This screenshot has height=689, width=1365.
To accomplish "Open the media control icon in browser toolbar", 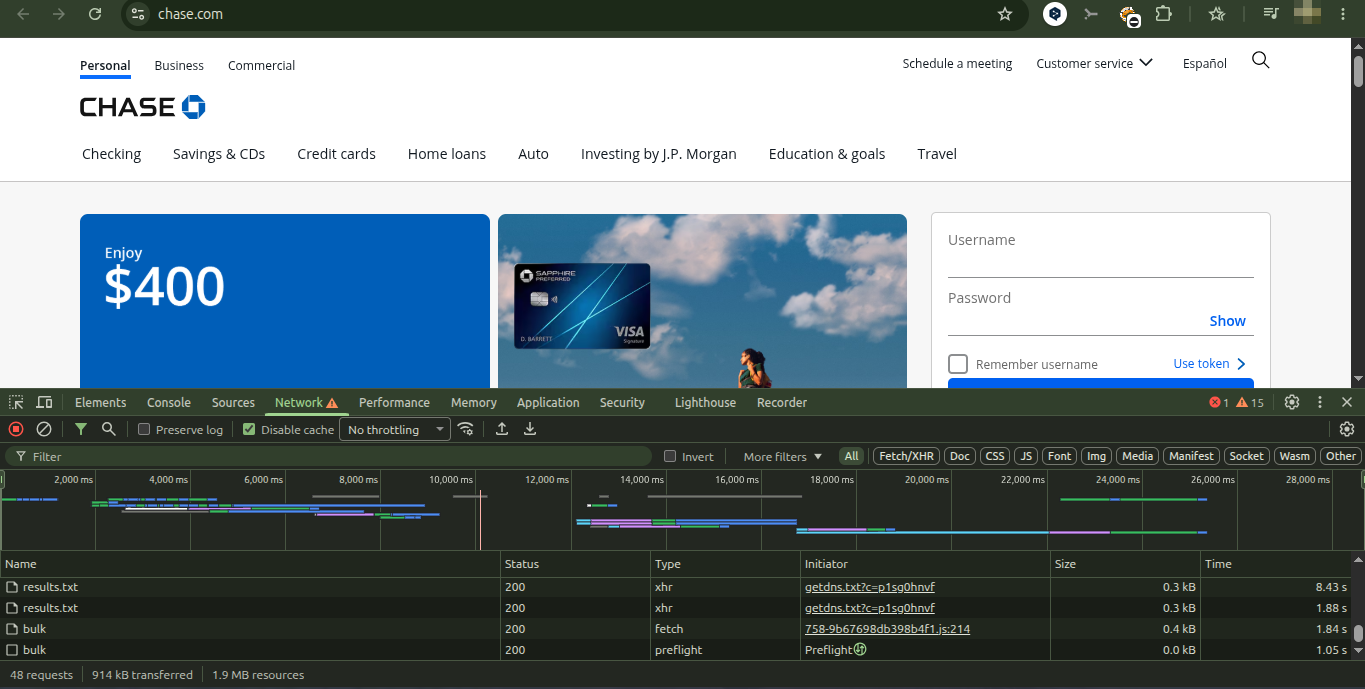I will [x=1270, y=14].
